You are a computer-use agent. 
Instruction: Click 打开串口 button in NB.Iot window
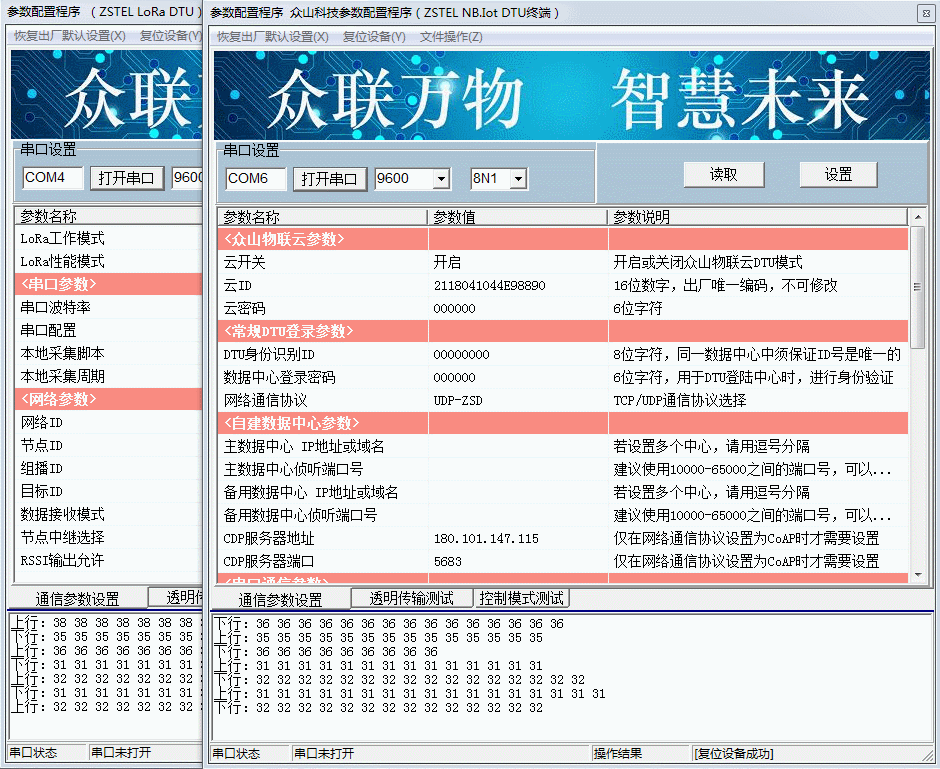tap(330, 179)
